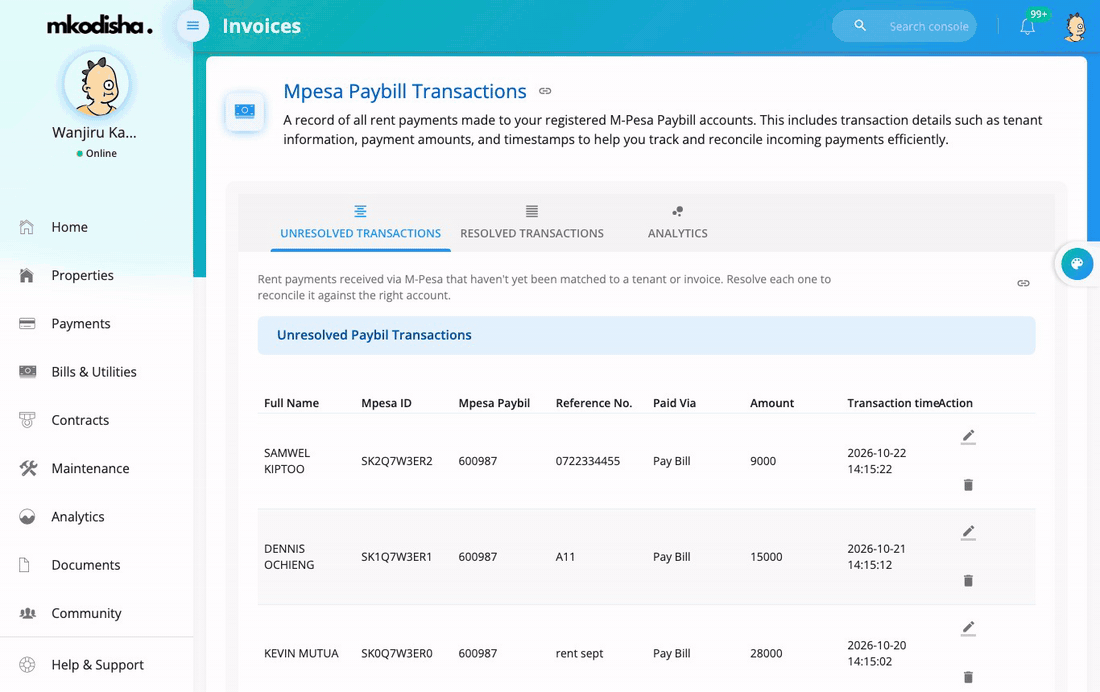Open the theme palette customizer button

1077,264
